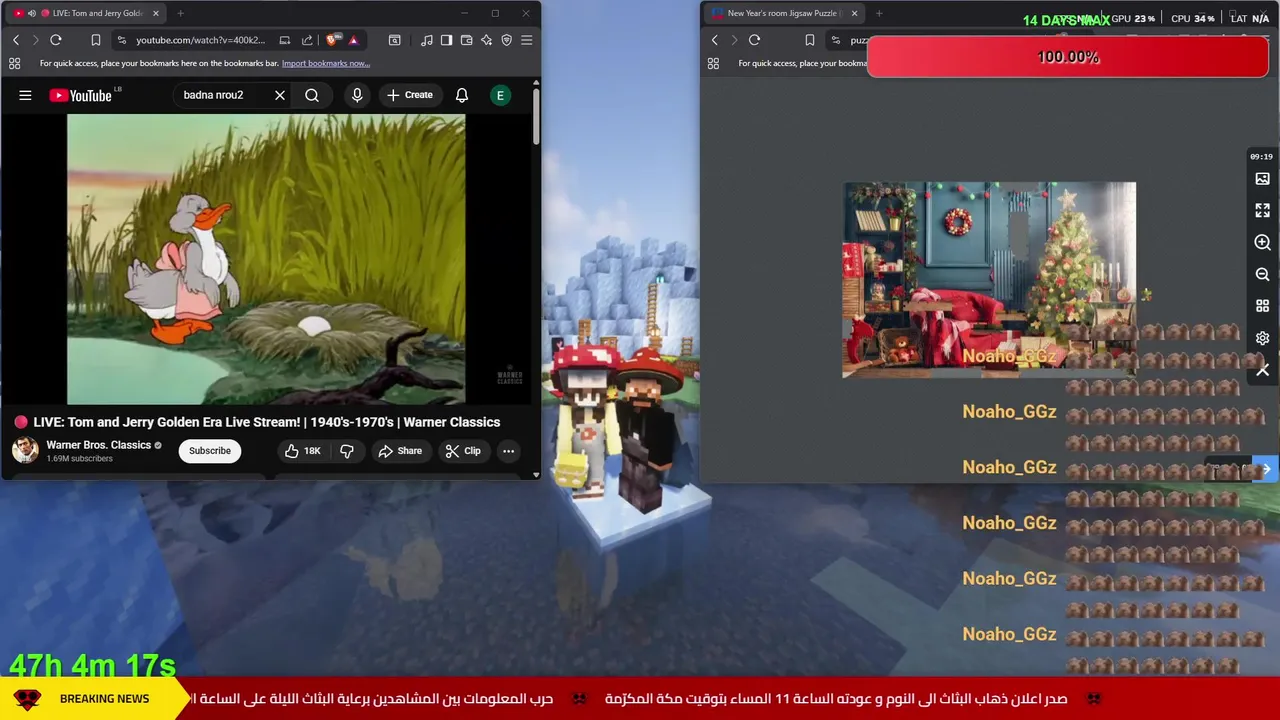Open apps grid on YouTube window bookmarks bar
The width and height of the screenshot is (1280, 720).
click(x=14, y=63)
